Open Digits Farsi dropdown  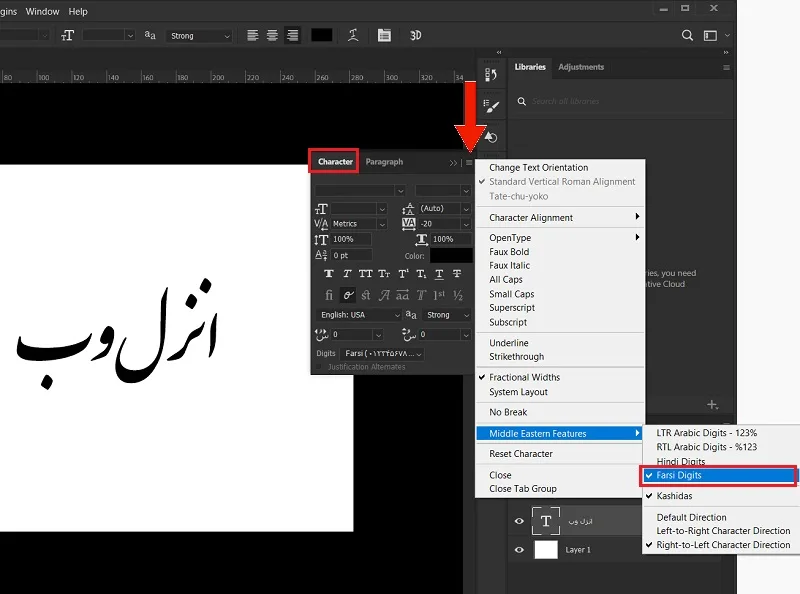click(x=382, y=354)
